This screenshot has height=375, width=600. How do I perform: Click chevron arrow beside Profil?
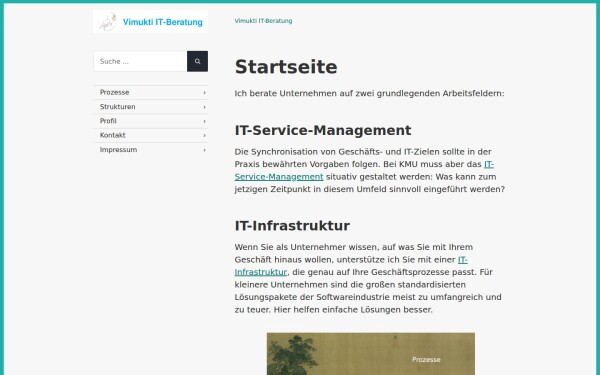[x=204, y=121]
